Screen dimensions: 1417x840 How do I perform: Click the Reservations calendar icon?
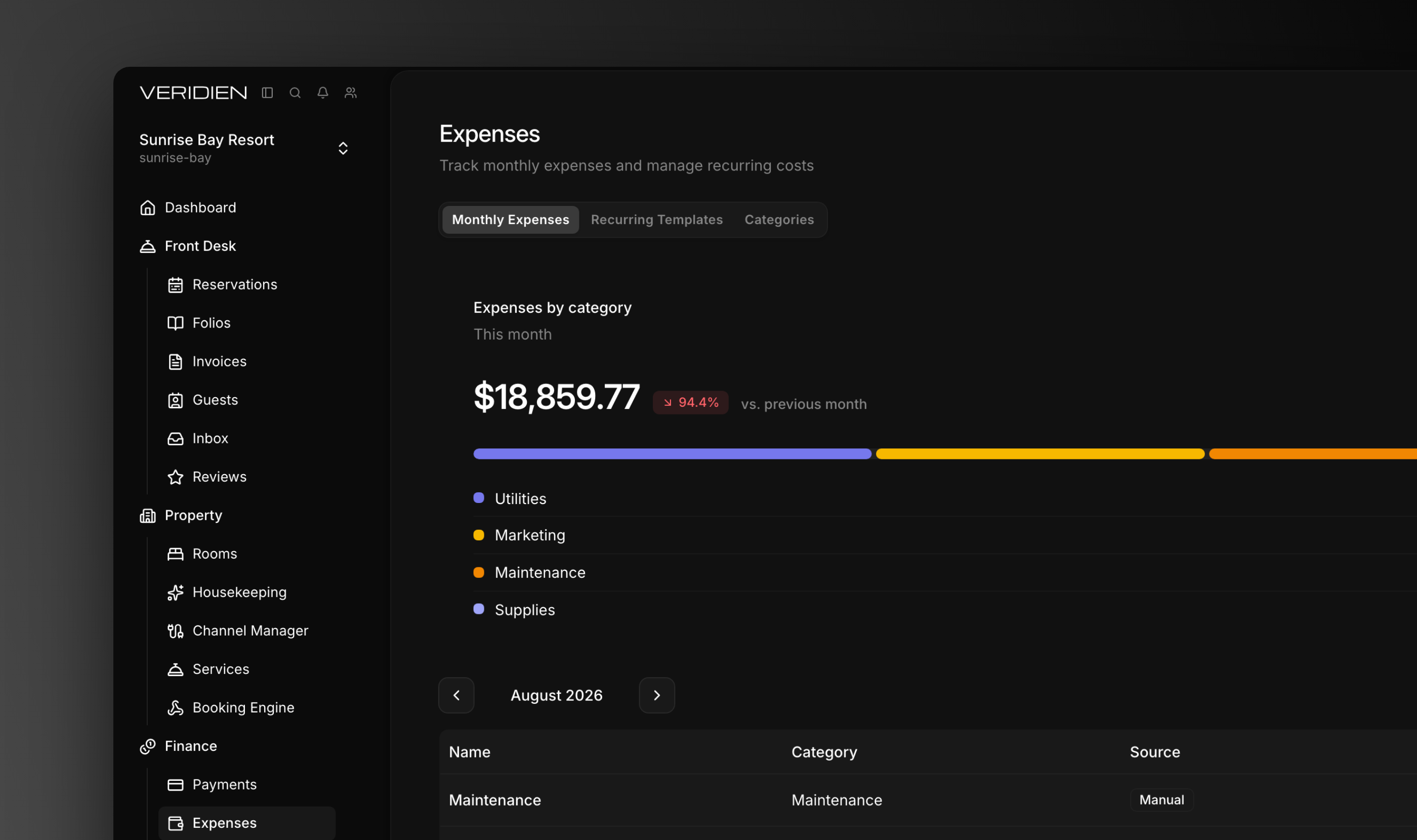pyautogui.click(x=175, y=285)
